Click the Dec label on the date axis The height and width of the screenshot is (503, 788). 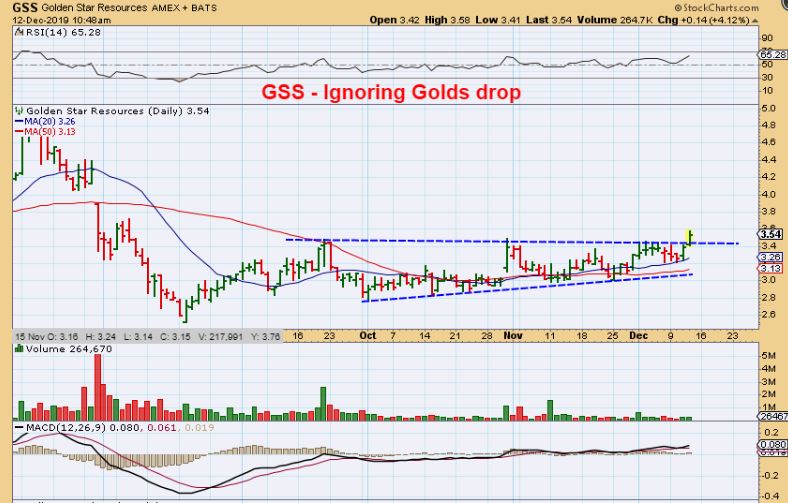(x=638, y=336)
